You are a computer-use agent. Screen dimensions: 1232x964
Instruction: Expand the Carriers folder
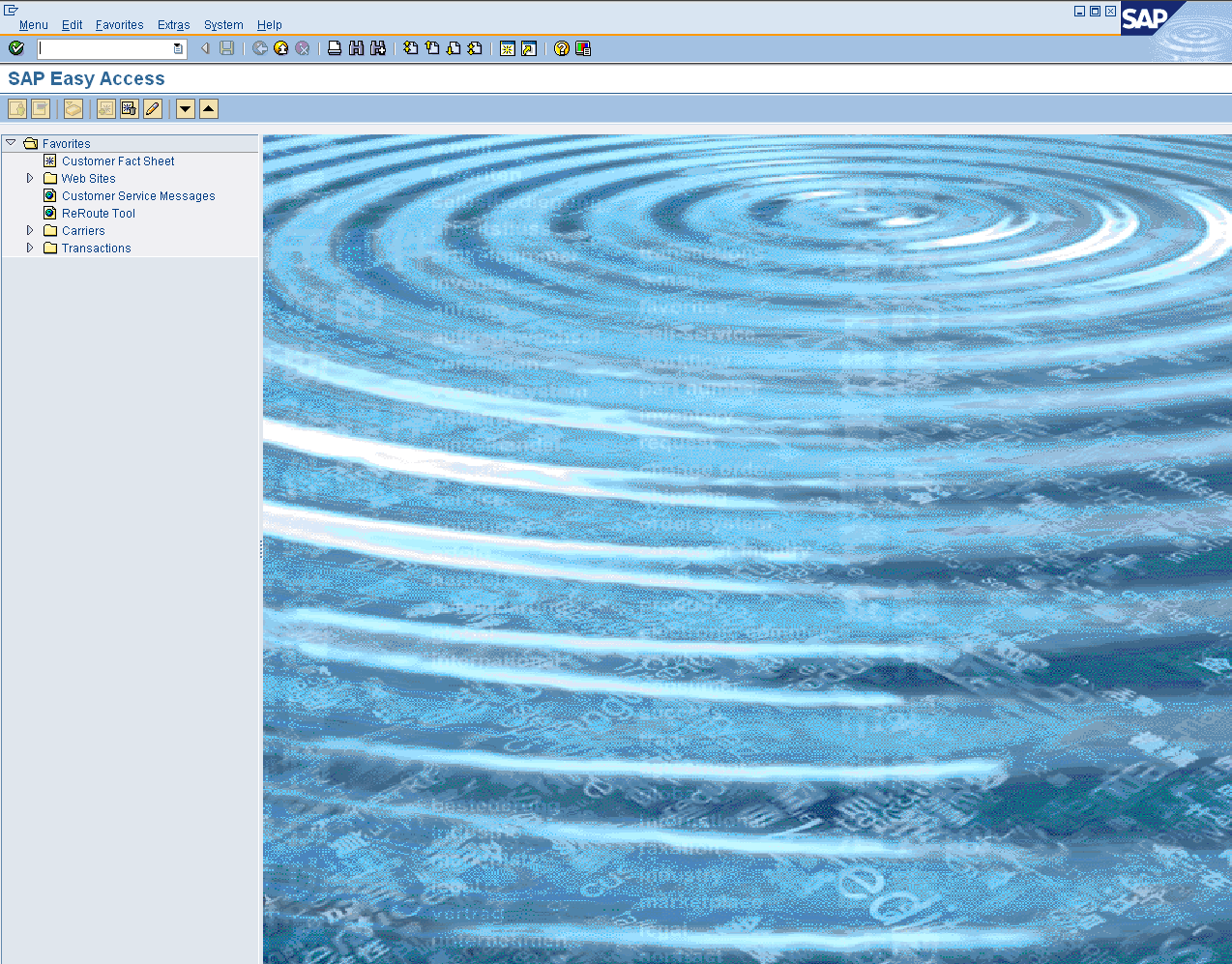(30, 231)
